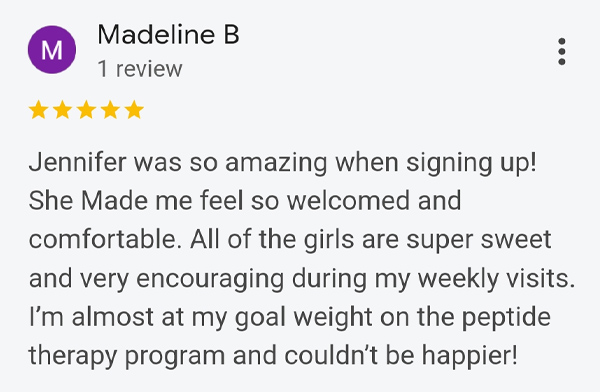Viewport: 600px width, 392px height.
Task: Click the word "weekly" in the review
Action: click(458, 279)
